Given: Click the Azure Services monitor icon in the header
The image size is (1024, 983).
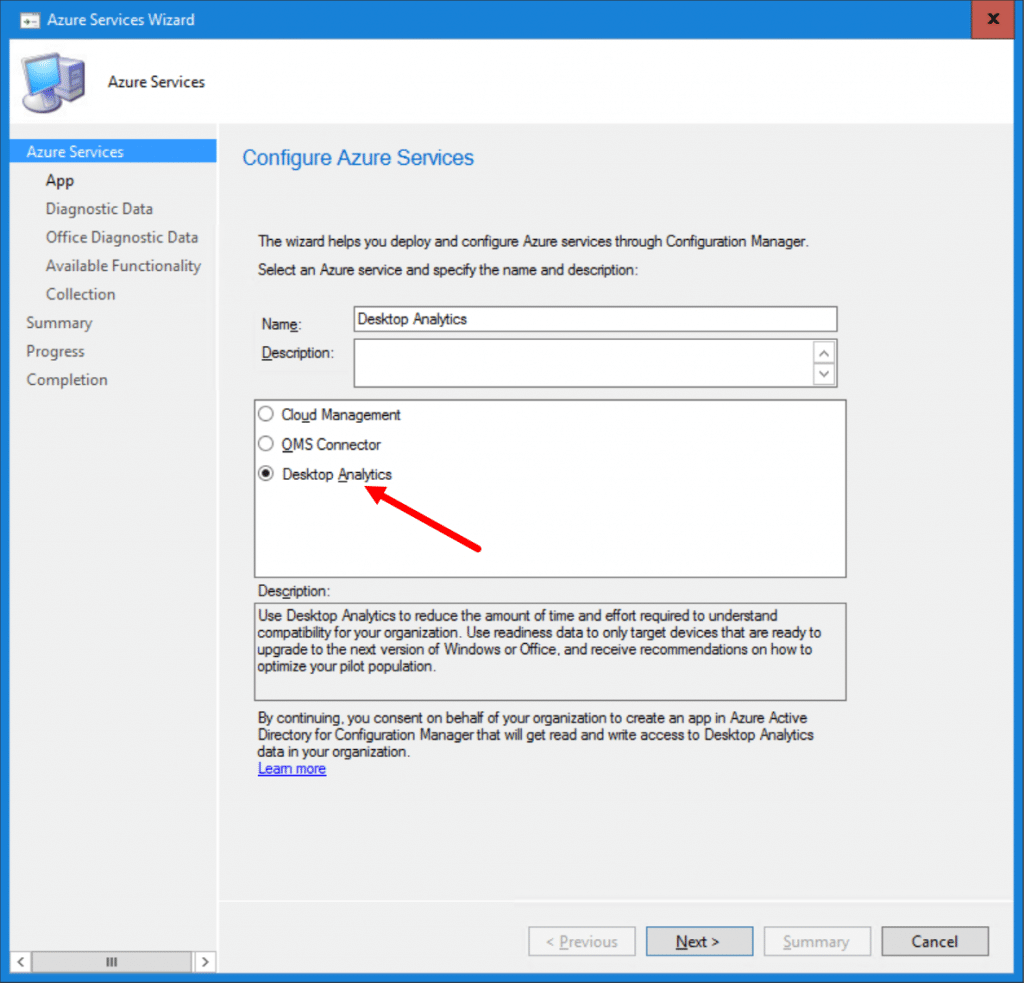Looking at the screenshot, I should coord(55,80).
